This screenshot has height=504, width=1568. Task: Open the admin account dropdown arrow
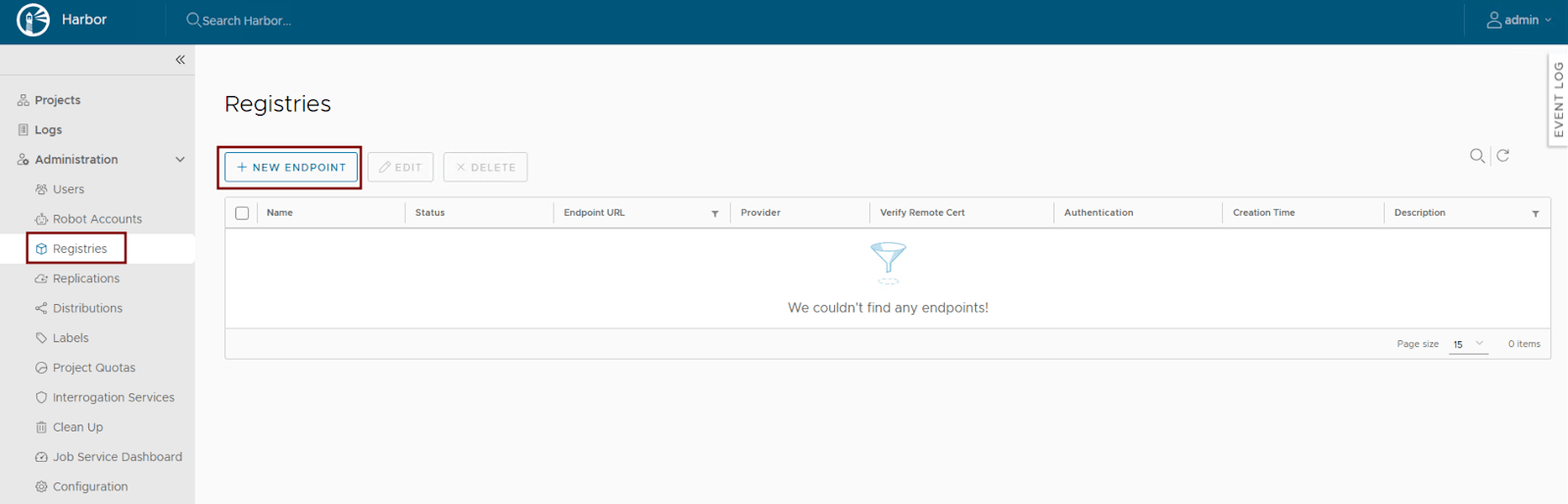click(x=1548, y=20)
